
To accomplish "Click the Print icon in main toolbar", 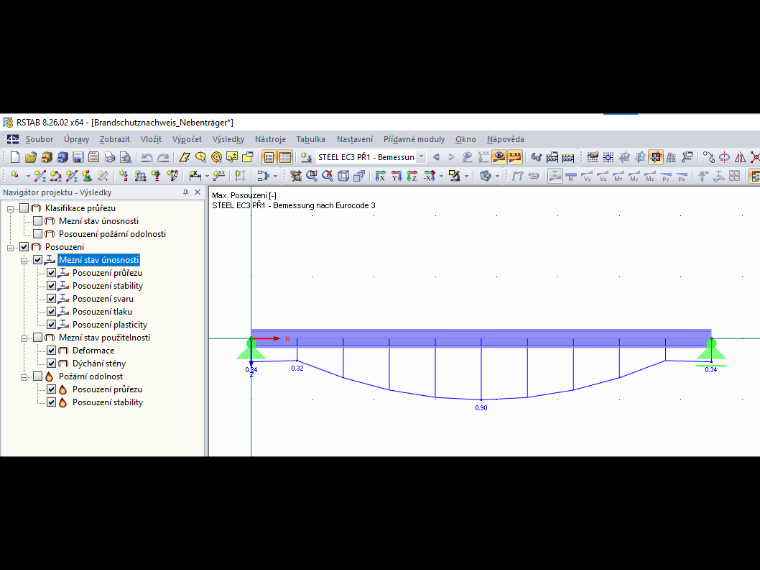I will pos(110,157).
